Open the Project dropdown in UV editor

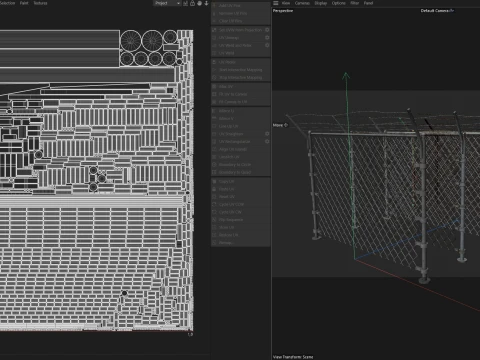pos(167,3)
